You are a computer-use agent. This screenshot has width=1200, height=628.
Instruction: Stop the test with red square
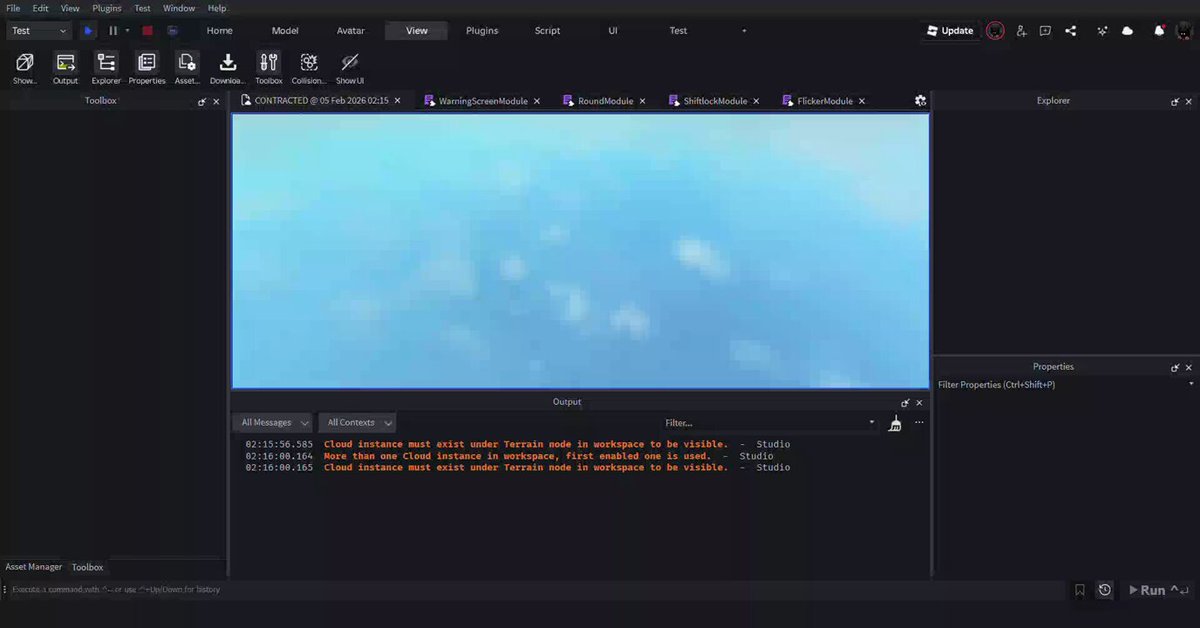click(x=147, y=31)
